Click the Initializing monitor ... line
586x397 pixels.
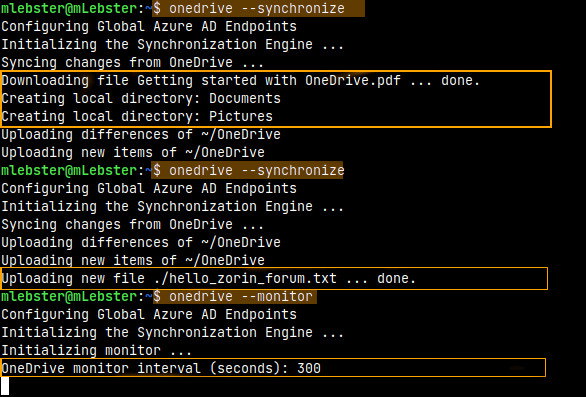[x=97, y=351]
